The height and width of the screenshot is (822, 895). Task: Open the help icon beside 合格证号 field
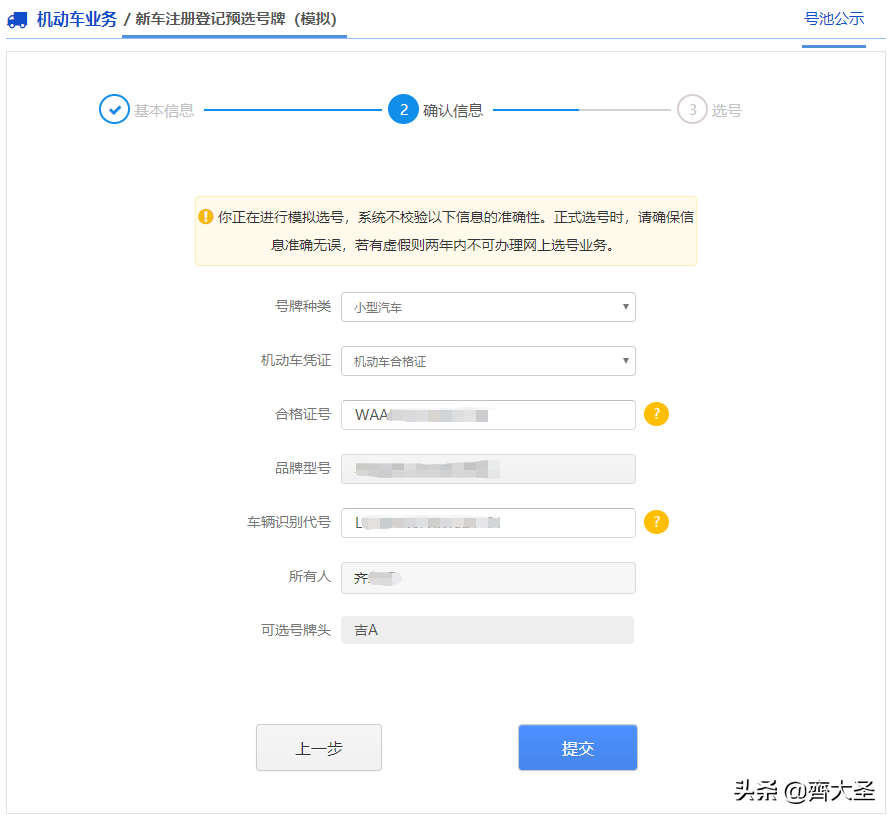tap(656, 413)
